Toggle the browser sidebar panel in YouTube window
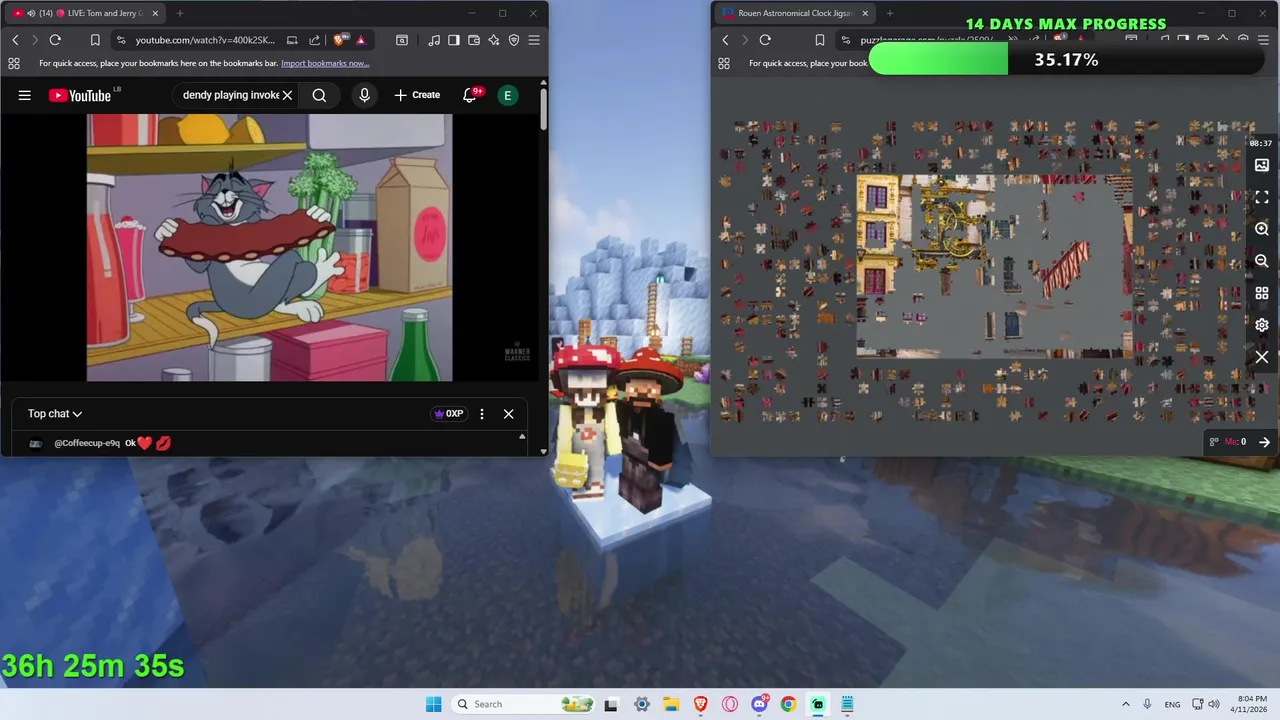 (454, 40)
